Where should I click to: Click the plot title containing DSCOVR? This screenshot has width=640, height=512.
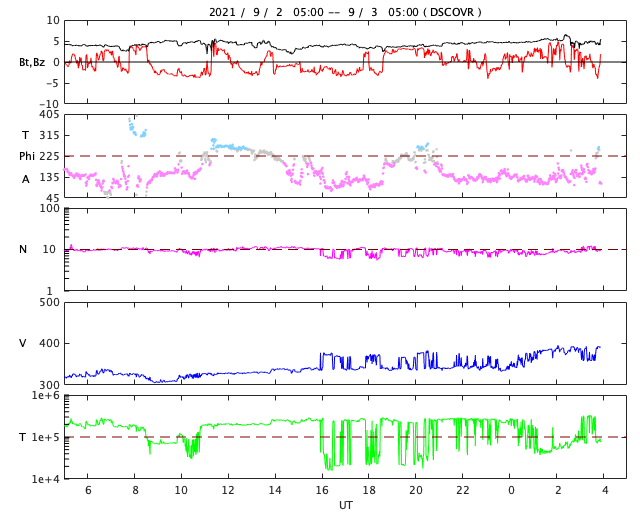(345, 12)
